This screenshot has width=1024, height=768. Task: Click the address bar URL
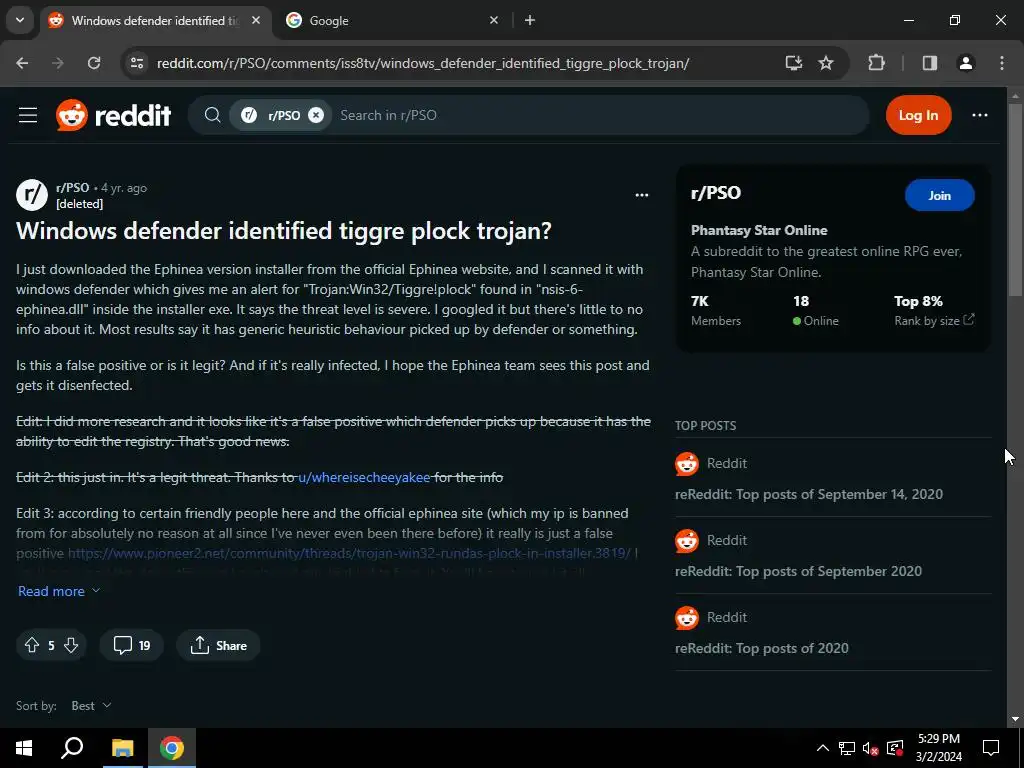coord(423,63)
